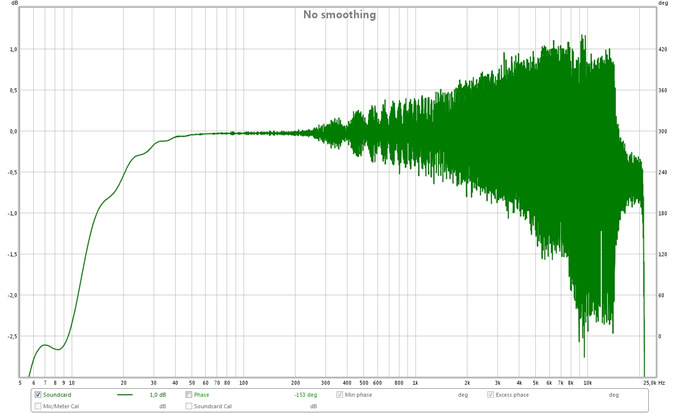Enable the Mic/Meter Cal checkbox
Screen dimensions: 680x413
38,406
